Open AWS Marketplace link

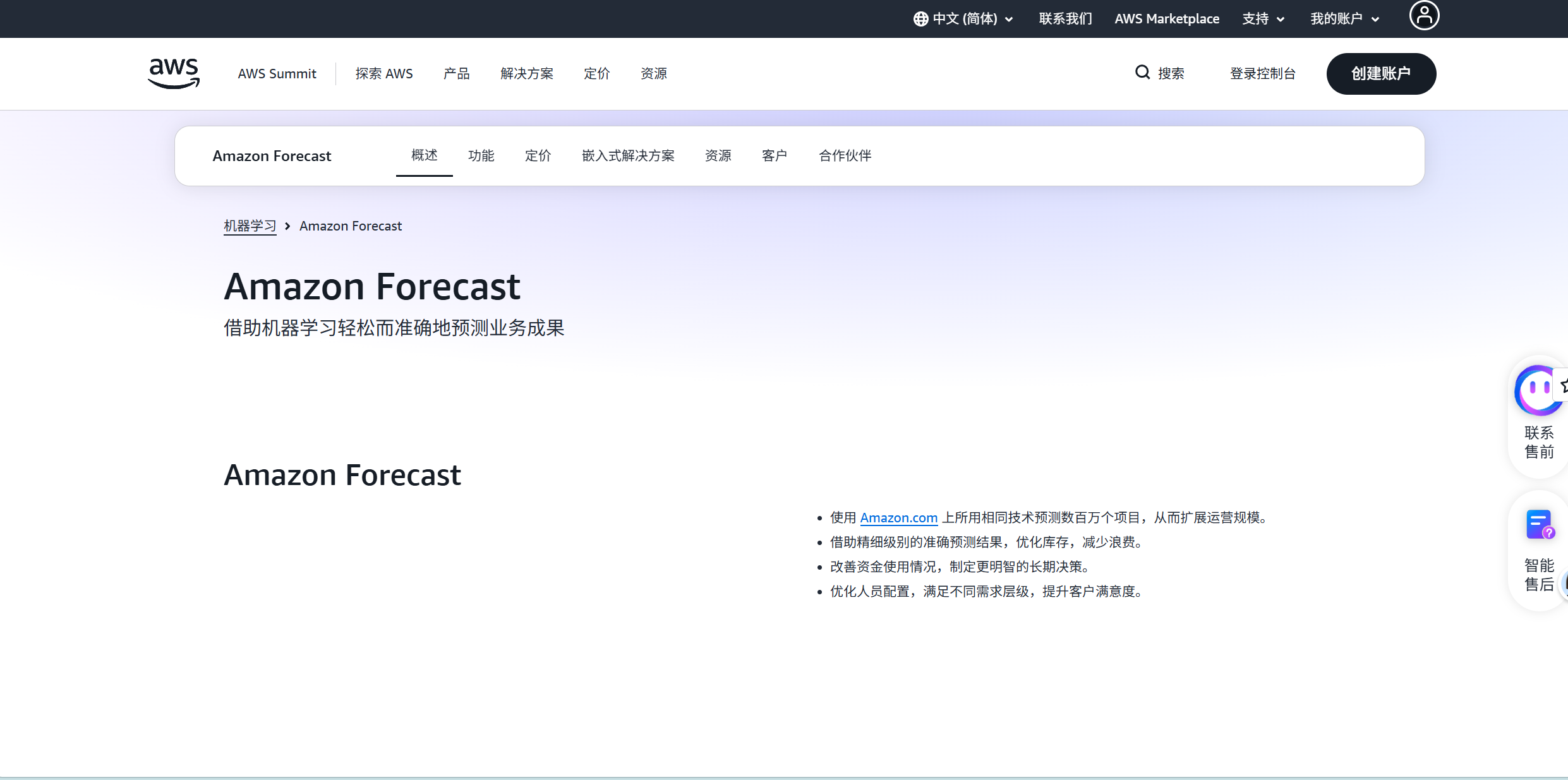[x=1167, y=19]
